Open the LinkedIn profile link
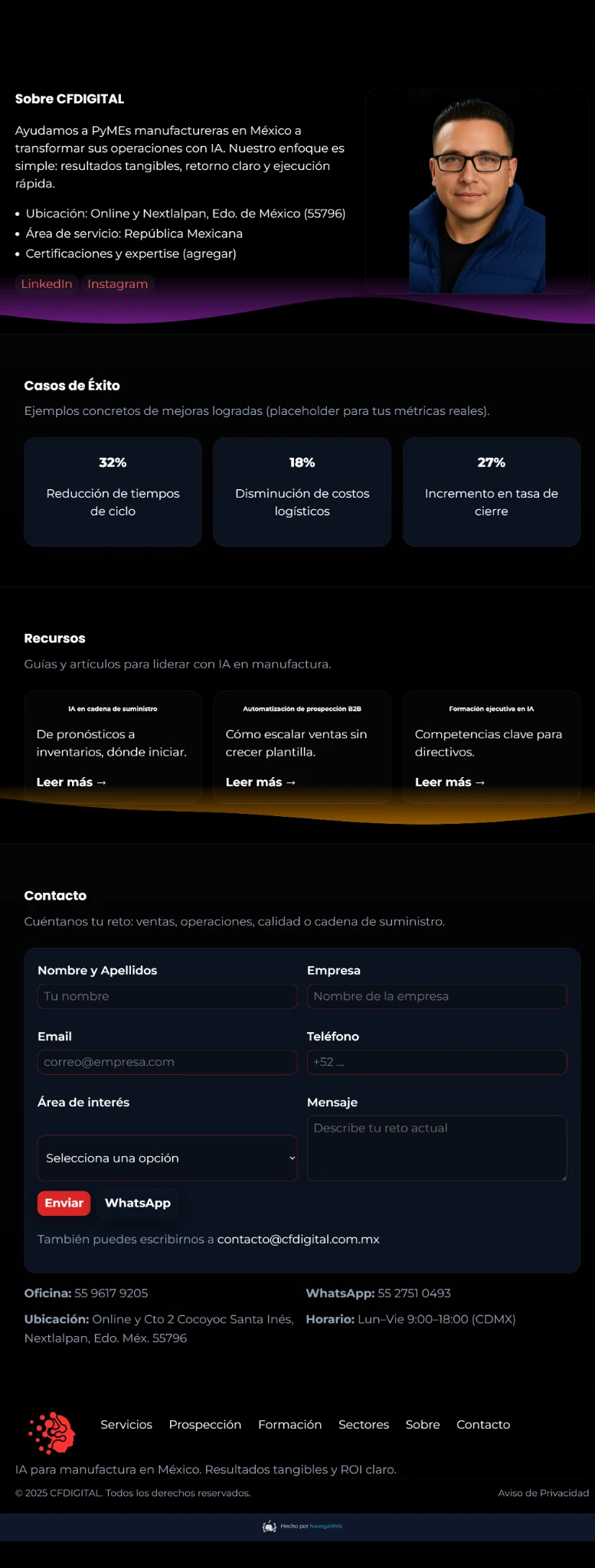This screenshot has width=595, height=1568. click(x=47, y=284)
